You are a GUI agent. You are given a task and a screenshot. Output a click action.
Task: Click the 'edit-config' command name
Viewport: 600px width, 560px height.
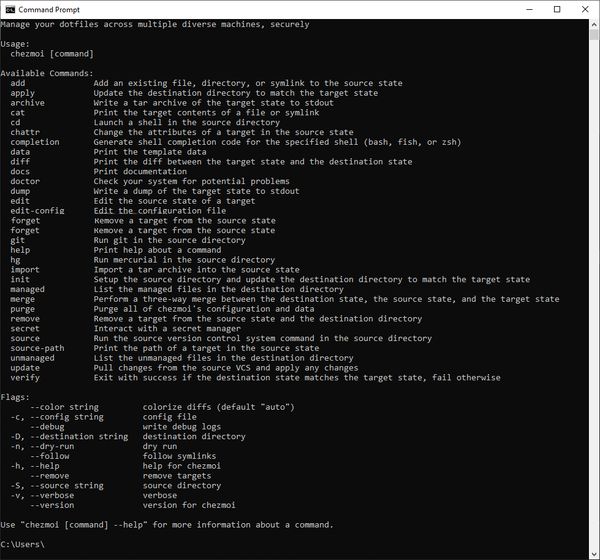click(37, 210)
